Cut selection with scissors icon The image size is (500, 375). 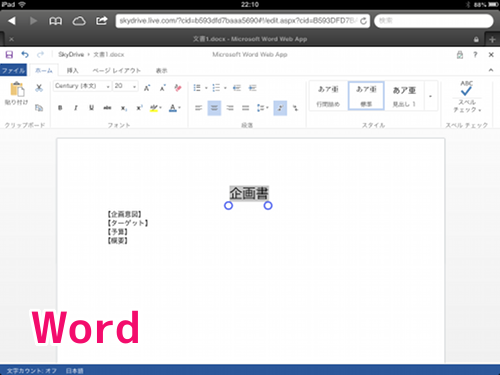pyautogui.click(x=39, y=88)
